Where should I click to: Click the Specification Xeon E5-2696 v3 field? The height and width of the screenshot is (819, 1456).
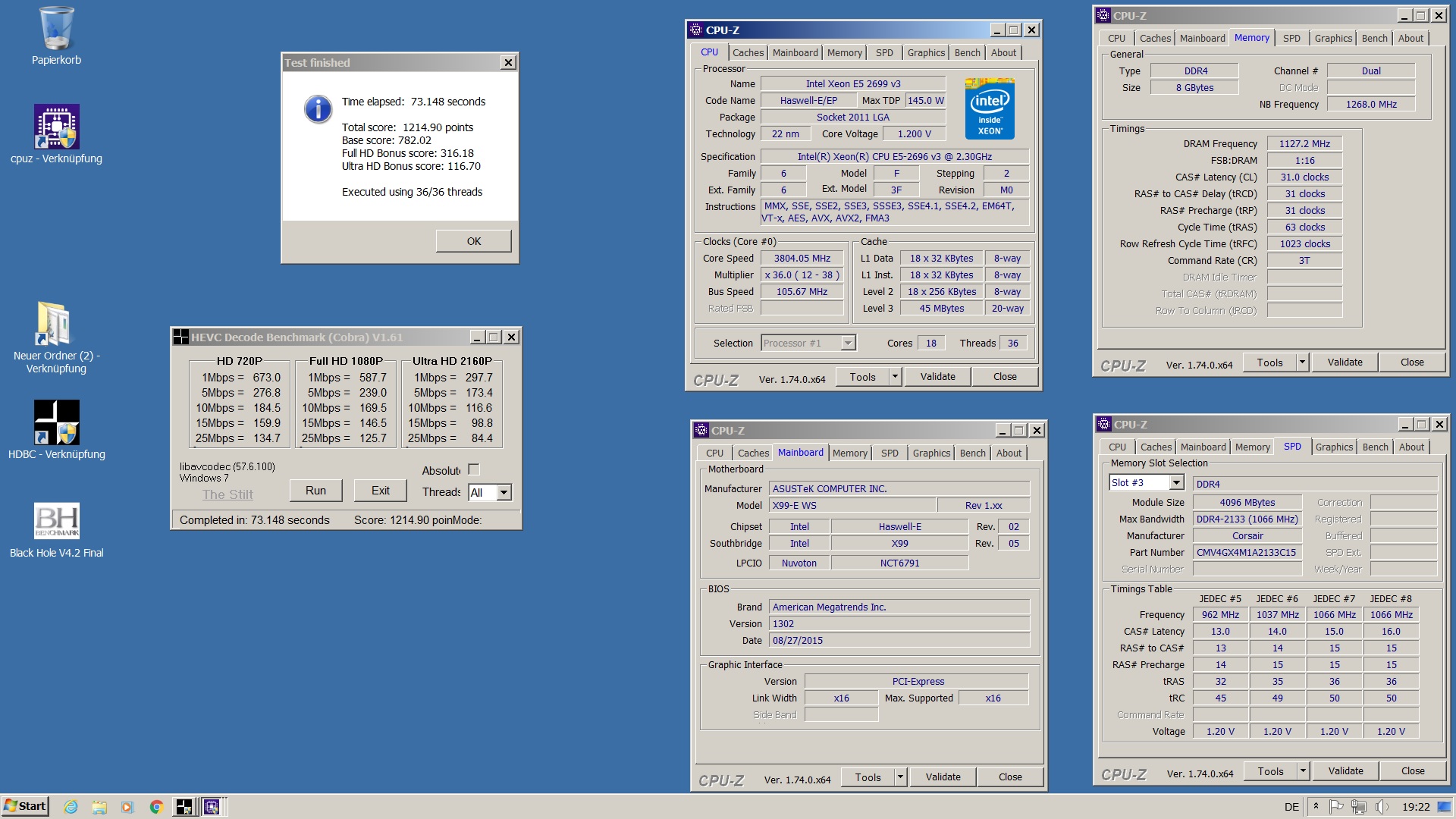895,156
